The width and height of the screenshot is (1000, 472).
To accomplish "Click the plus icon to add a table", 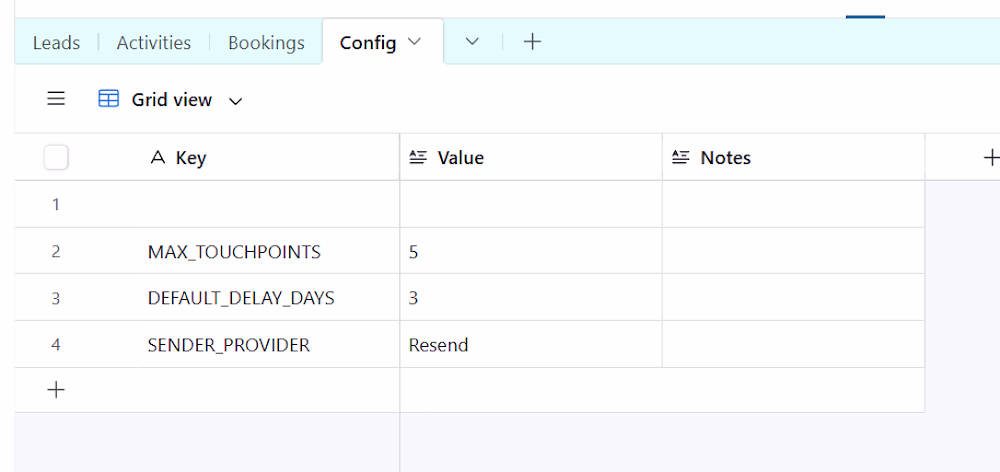I will [x=533, y=42].
